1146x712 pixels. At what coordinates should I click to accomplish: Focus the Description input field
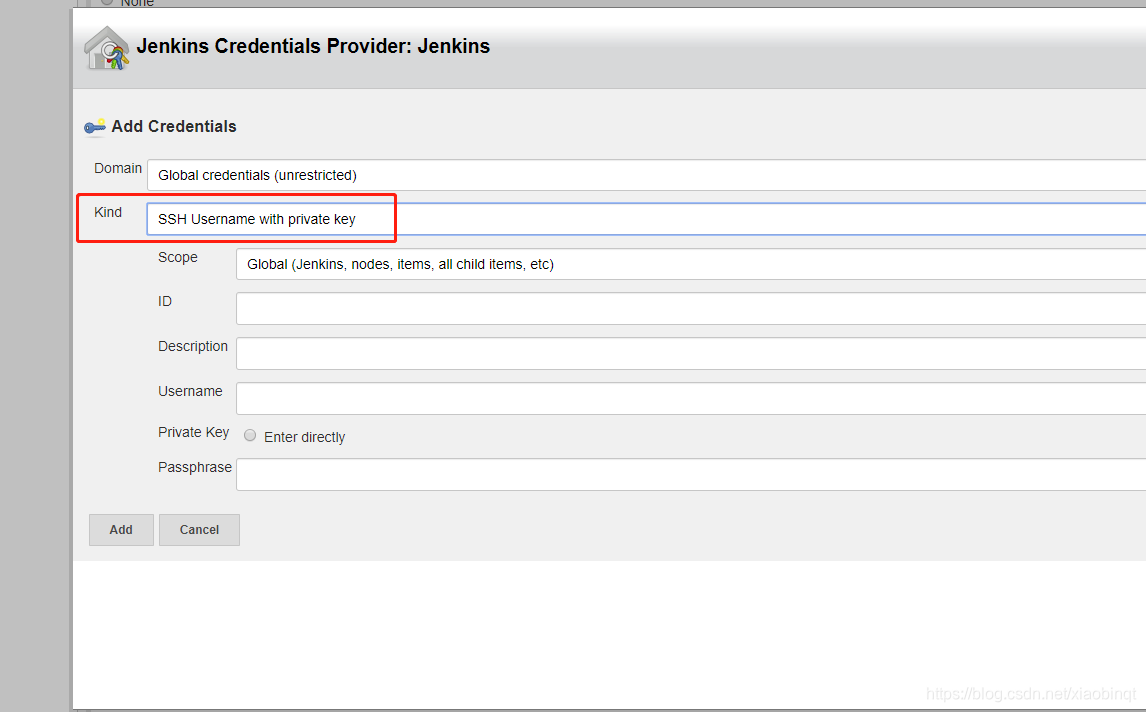pos(691,354)
